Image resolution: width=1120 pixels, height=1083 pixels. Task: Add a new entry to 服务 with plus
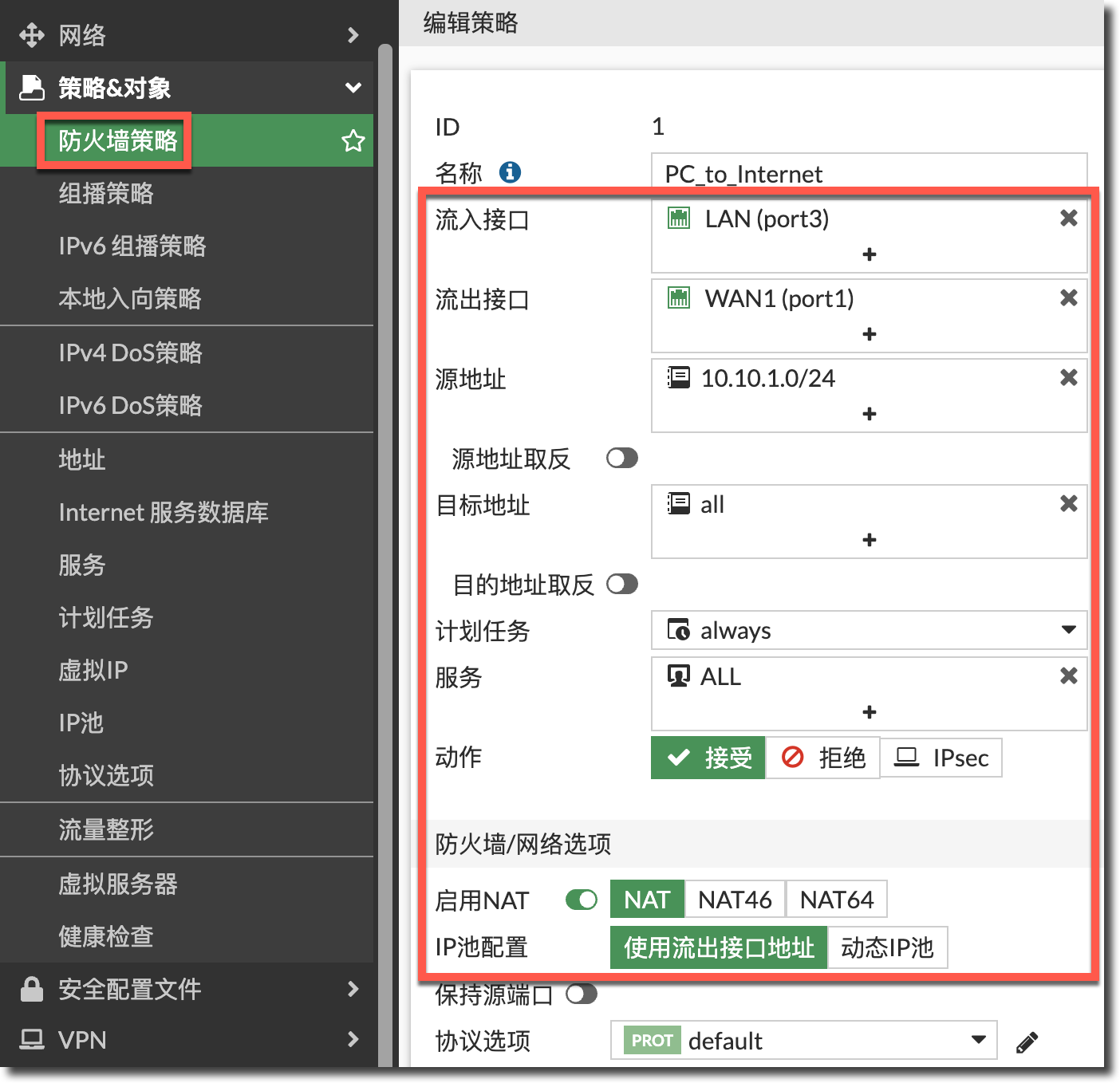869,712
